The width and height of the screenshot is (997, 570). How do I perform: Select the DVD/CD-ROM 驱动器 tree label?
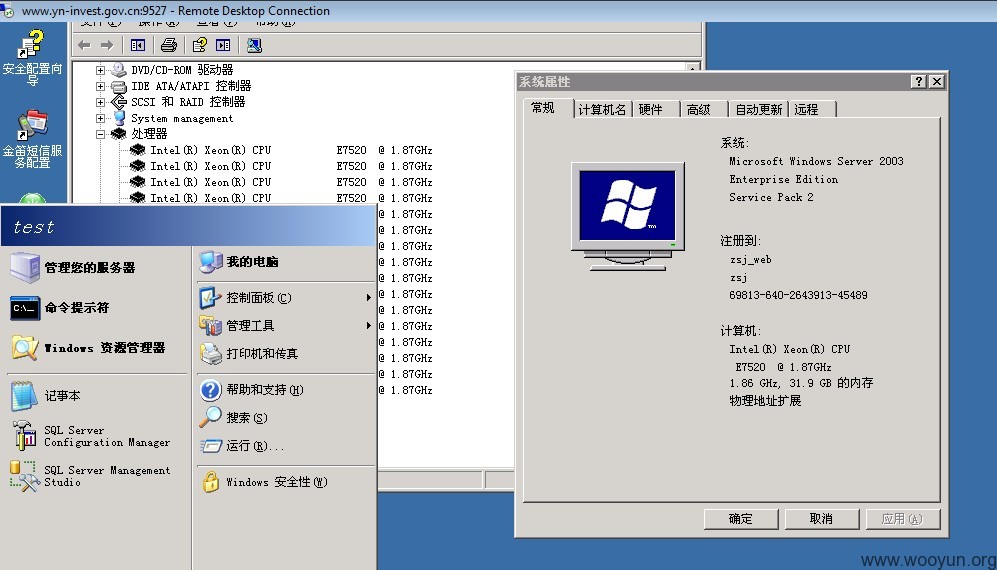pyautogui.click(x=182, y=70)
